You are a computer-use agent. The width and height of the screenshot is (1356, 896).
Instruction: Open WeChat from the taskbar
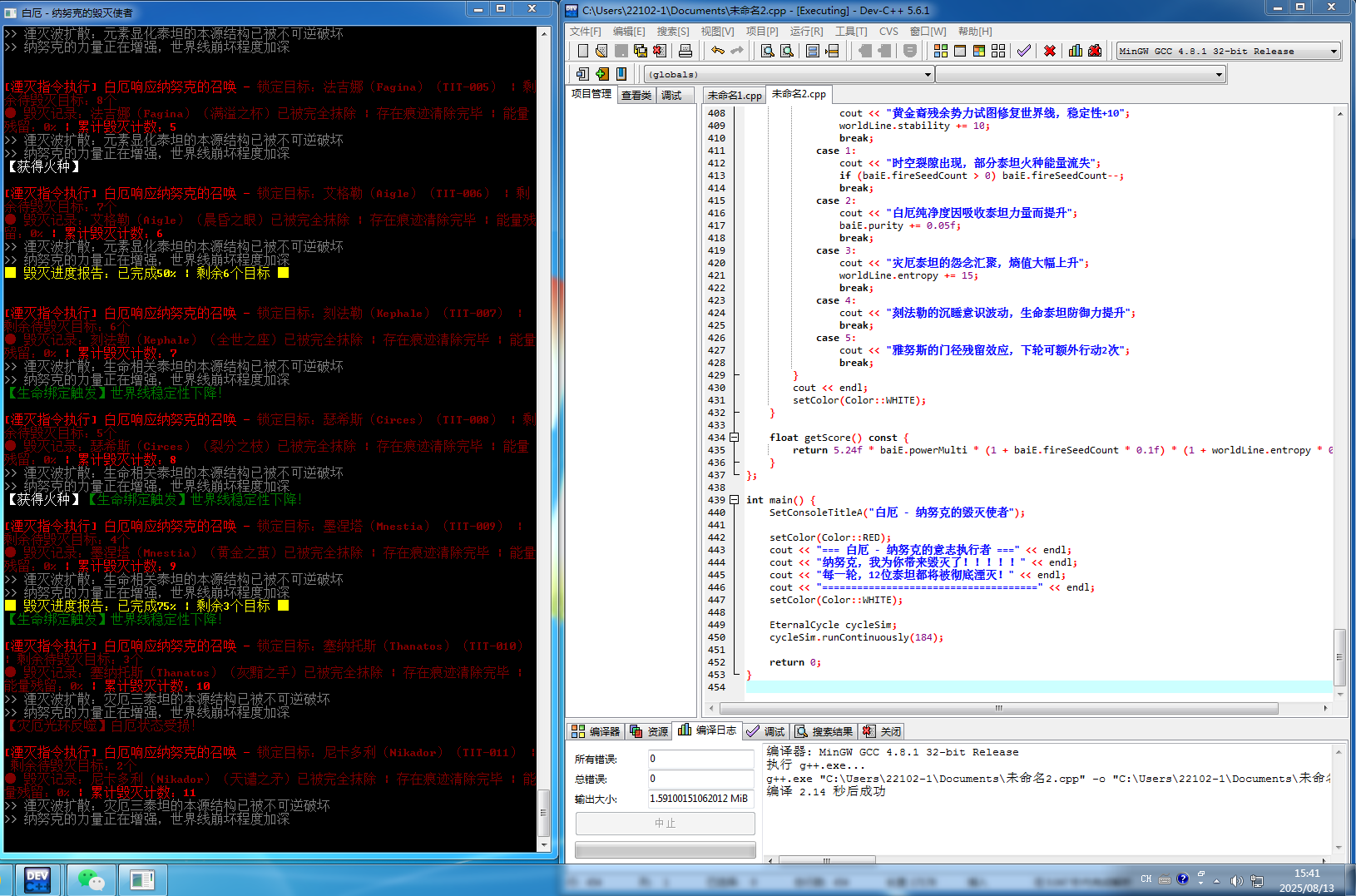[x=91, y=880]
